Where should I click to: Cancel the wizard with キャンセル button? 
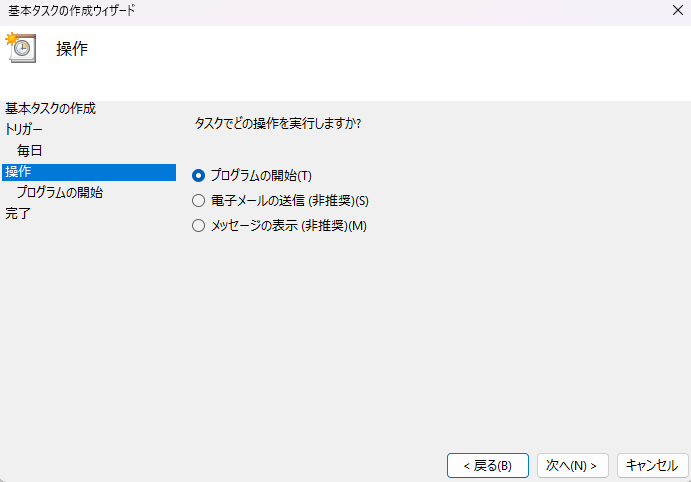coord(652,465)
